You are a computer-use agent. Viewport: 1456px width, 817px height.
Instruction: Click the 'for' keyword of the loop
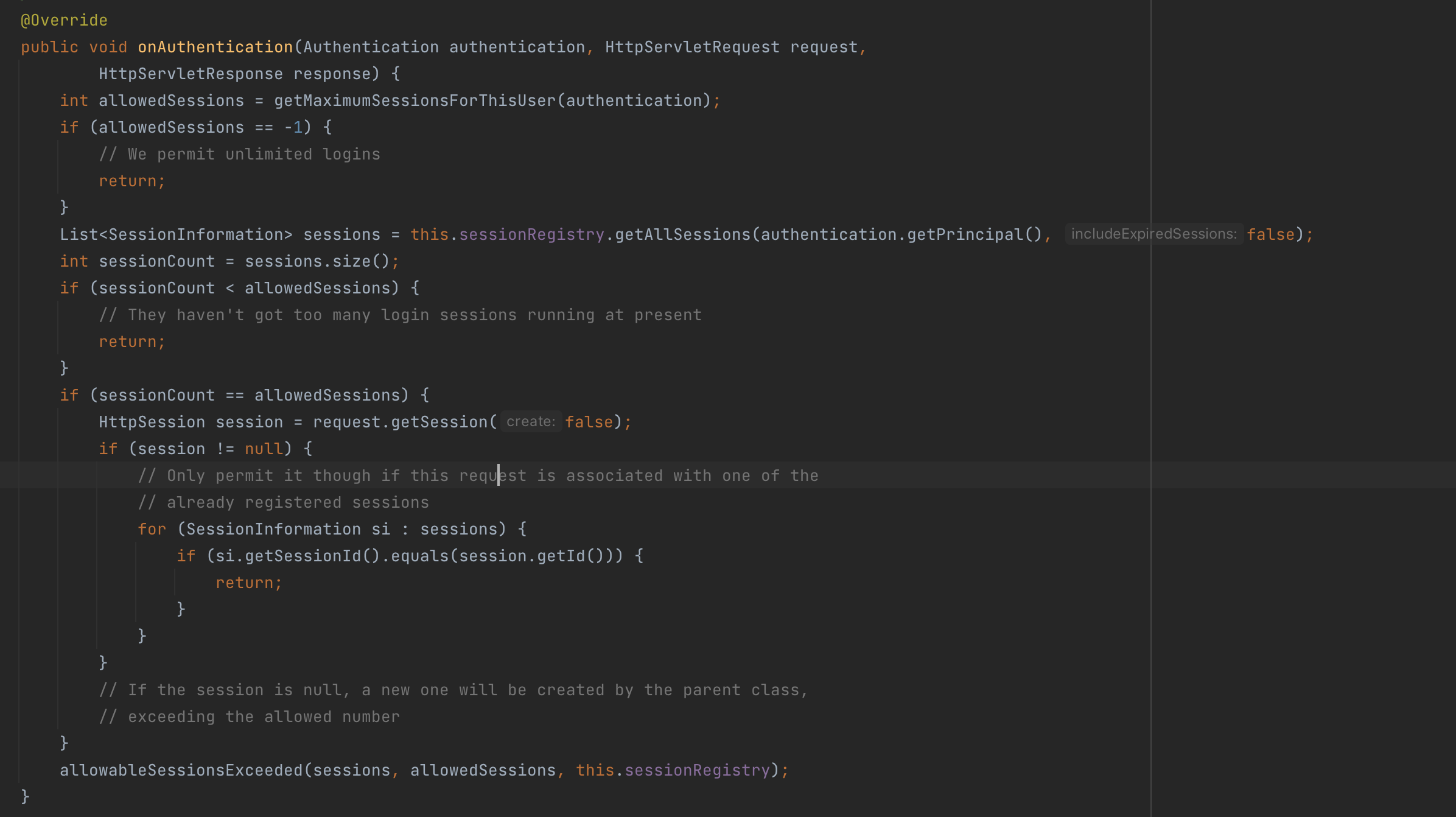(152, 529)
